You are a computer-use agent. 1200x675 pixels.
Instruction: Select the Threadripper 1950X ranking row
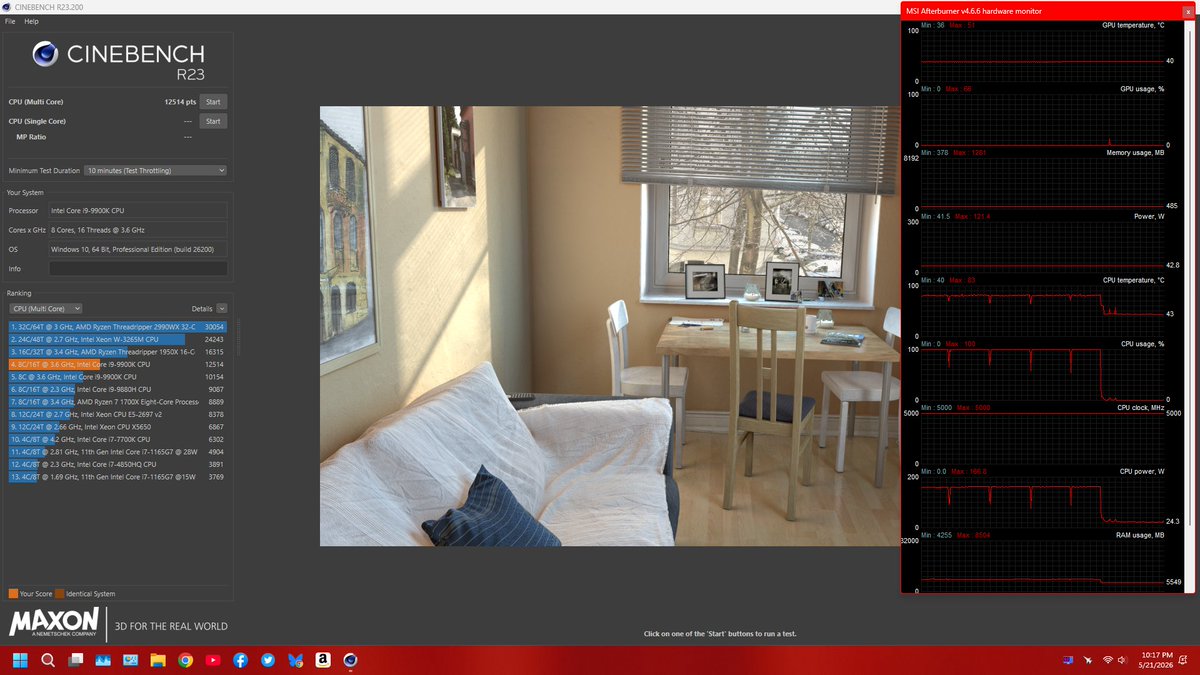(118, 352)
